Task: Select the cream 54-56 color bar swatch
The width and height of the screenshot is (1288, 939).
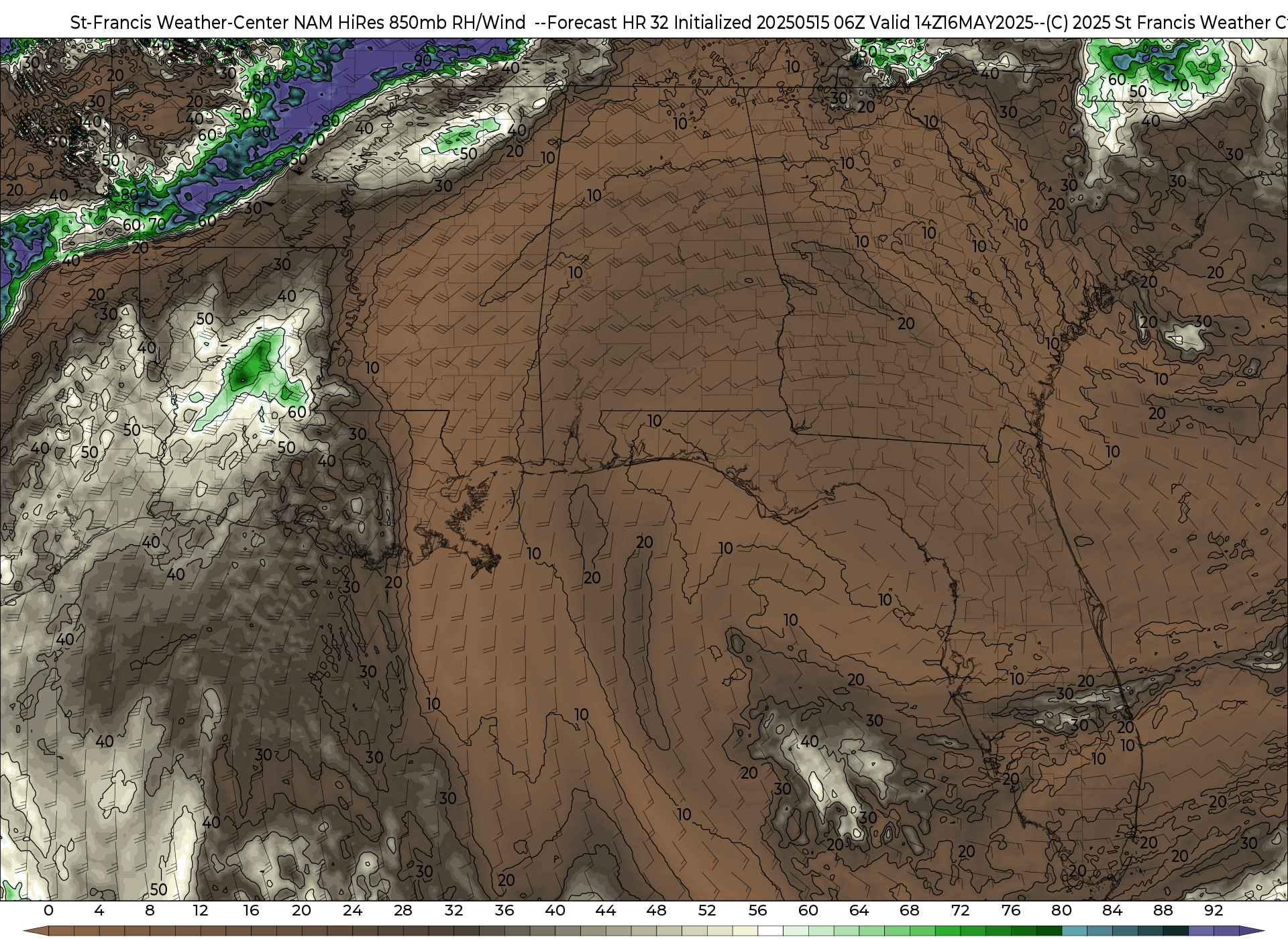Action: point(745,931)
